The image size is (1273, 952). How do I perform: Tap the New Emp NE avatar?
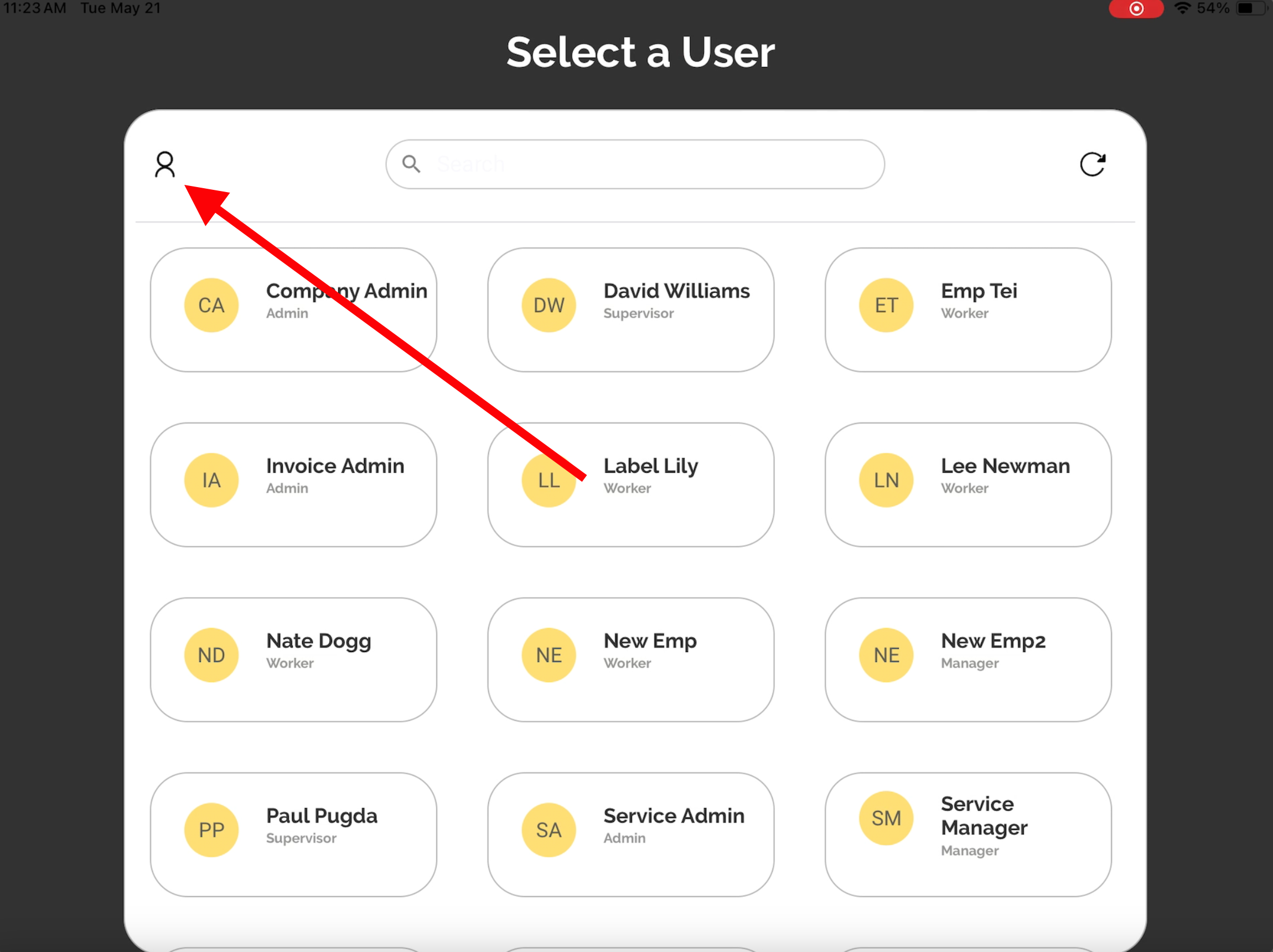point(548,655)
